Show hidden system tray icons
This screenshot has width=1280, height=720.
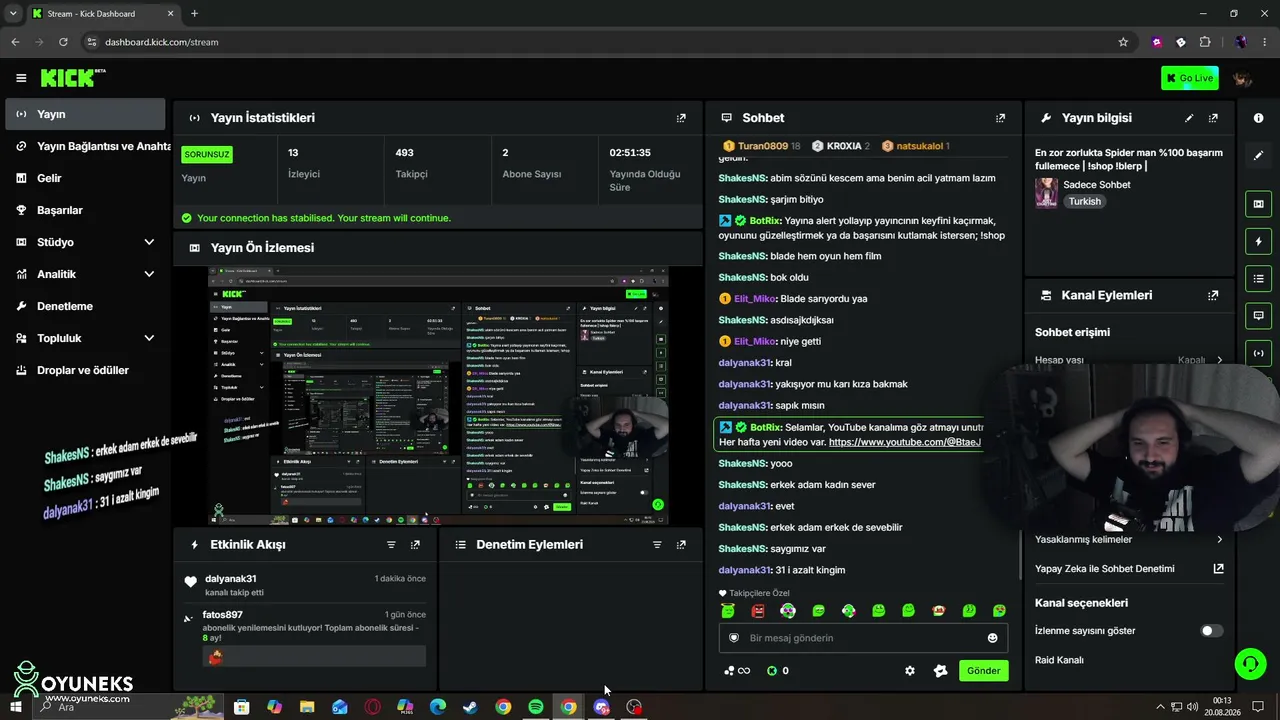coord(1158,707)
